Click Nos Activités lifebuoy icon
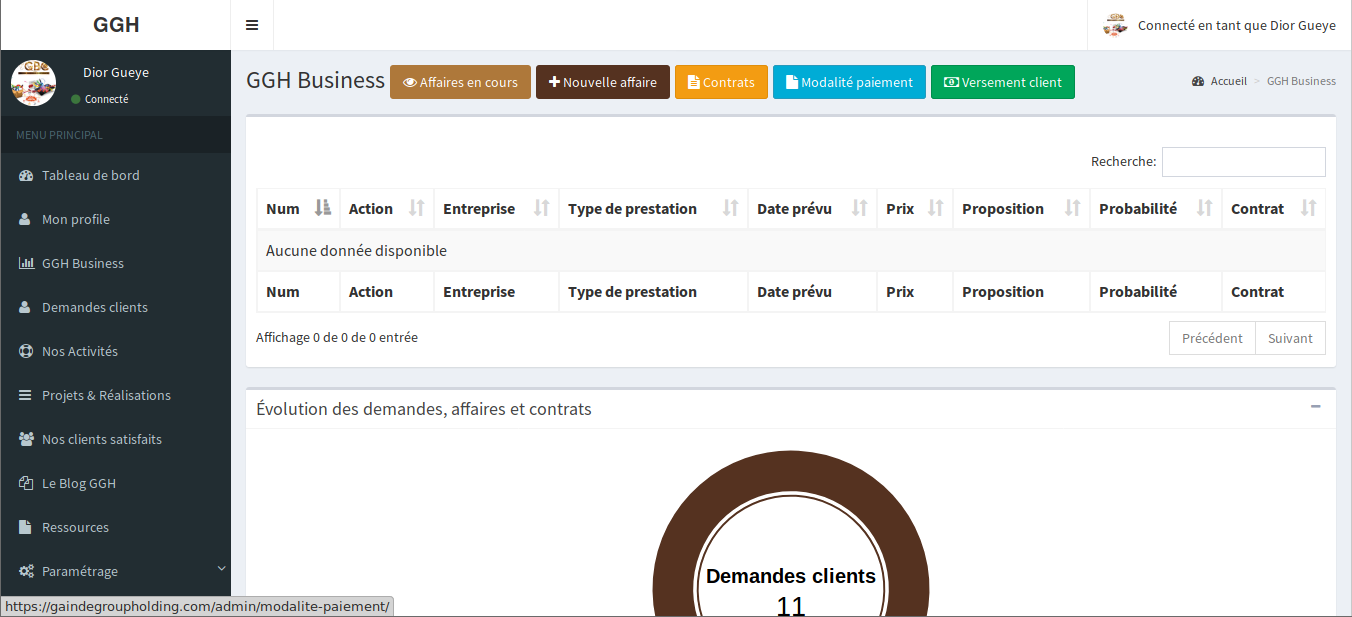Image resolution: width=1352 pixels, height=617 pixels. (x=26, y=351)
